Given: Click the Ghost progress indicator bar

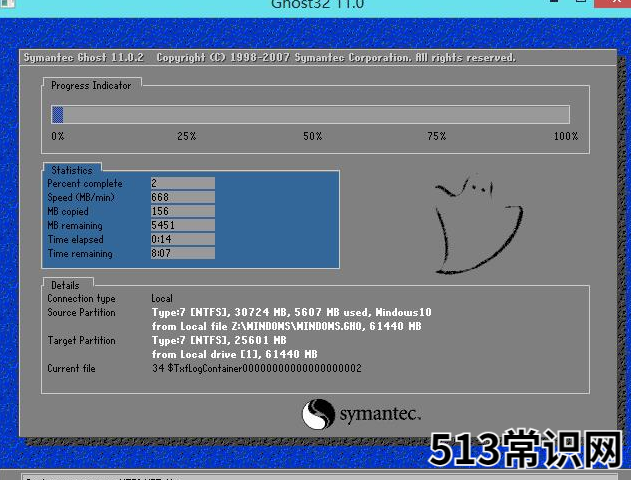Looking at the screenshot, I should pos(310,115).
